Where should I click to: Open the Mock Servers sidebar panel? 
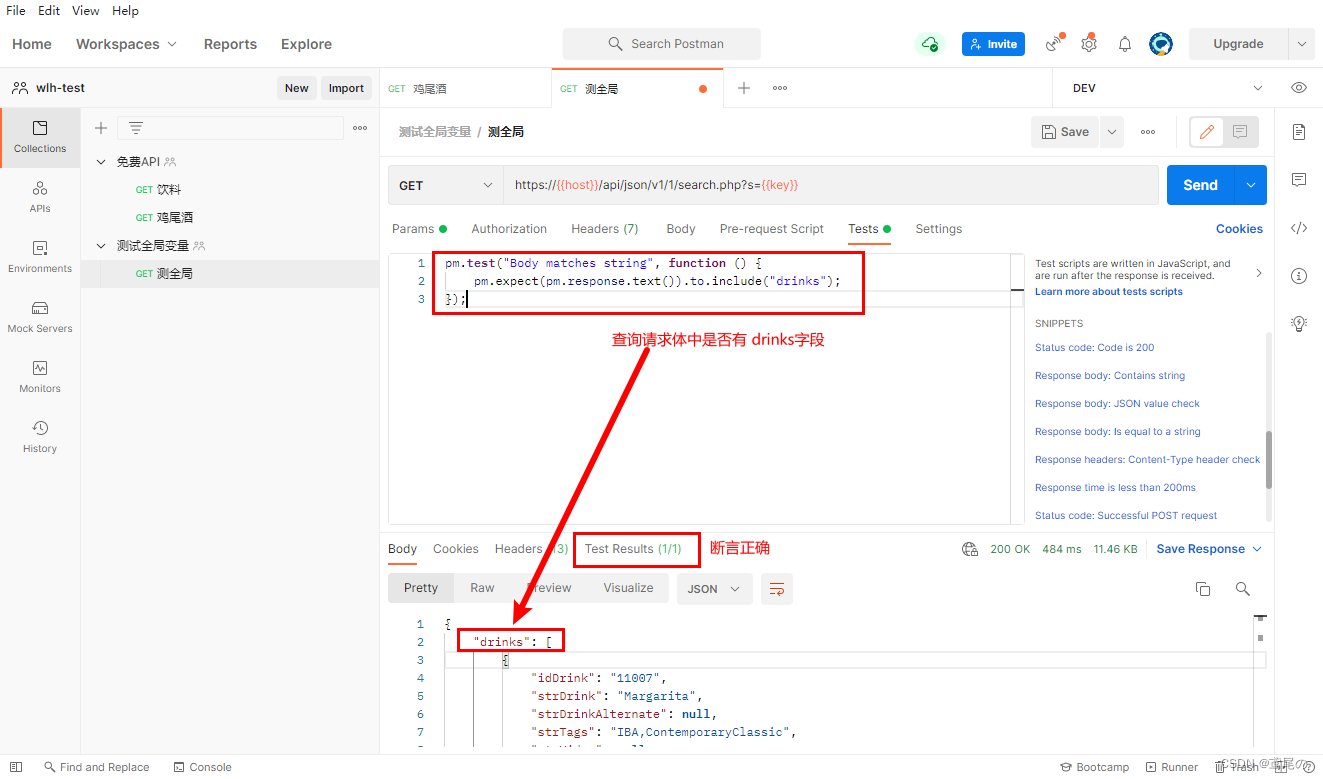[x=40, y=317]
